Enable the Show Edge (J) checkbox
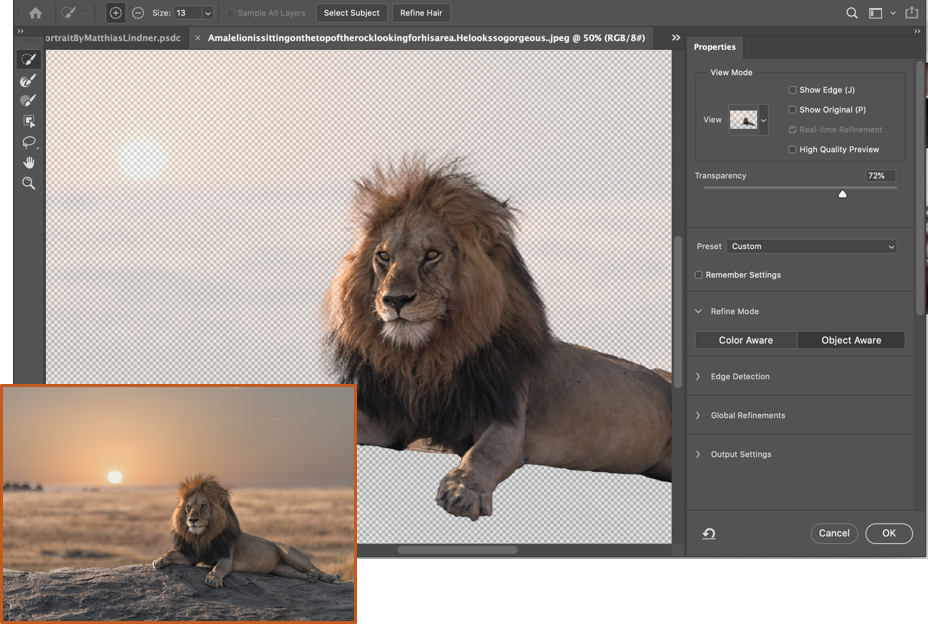 (793, 90)
